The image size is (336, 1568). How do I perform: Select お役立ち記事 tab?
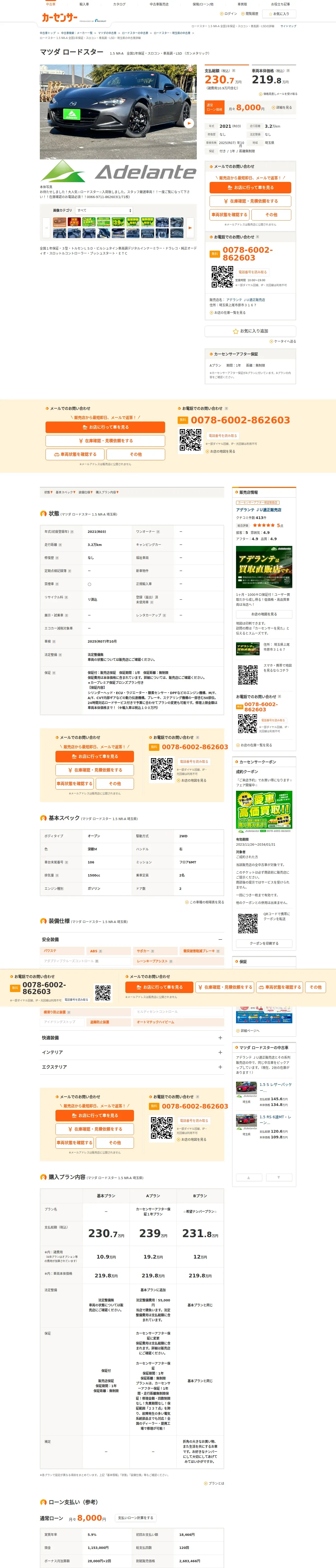click(x=281, y=4)
